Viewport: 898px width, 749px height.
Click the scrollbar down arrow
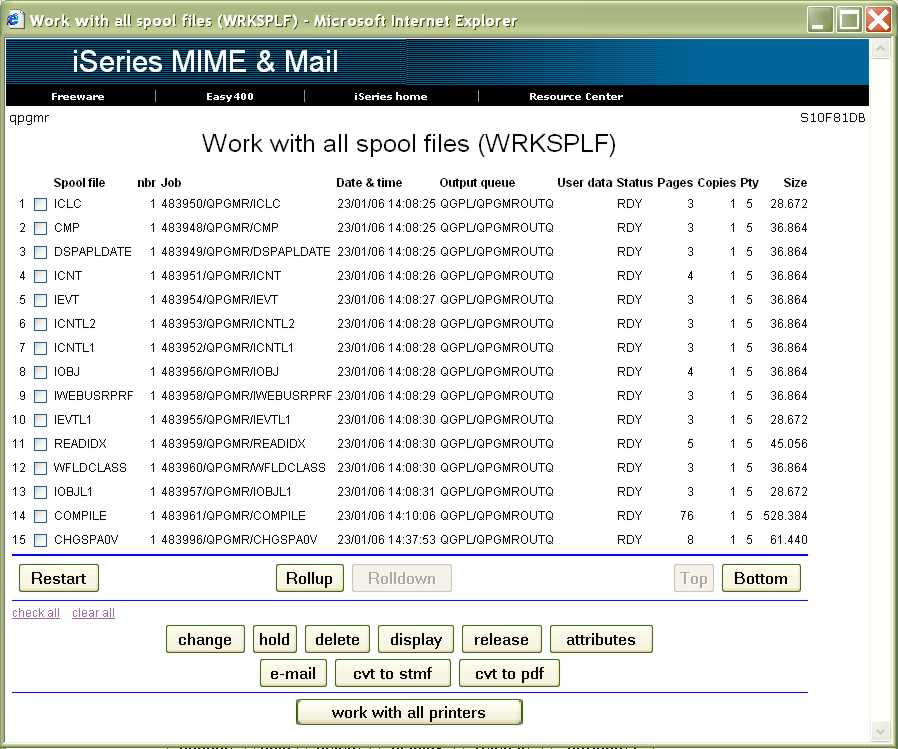pyautogui.click(x=880, y=731)
